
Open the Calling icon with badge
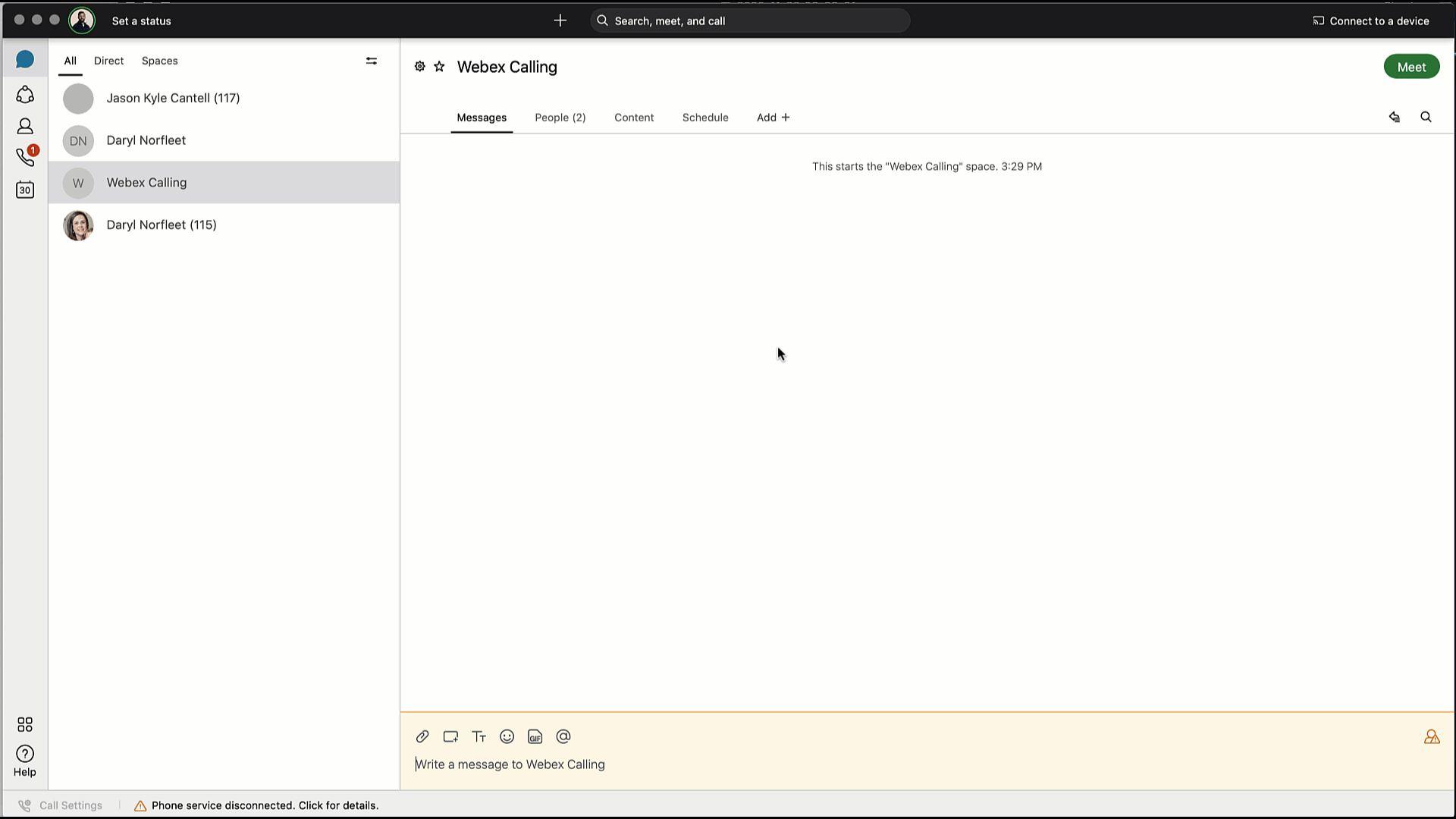(26, 157)
